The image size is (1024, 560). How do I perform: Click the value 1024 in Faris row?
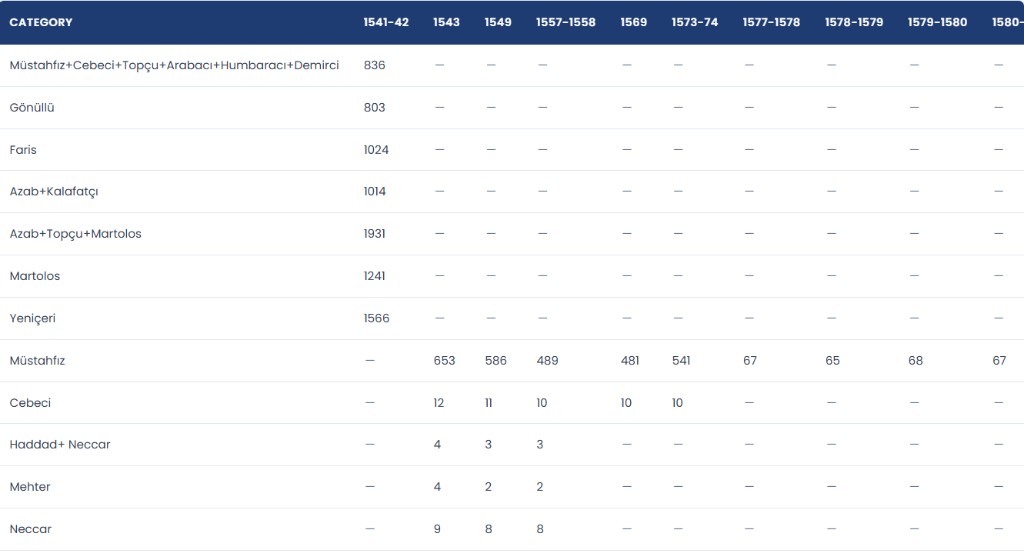click(x=376, y=150)
